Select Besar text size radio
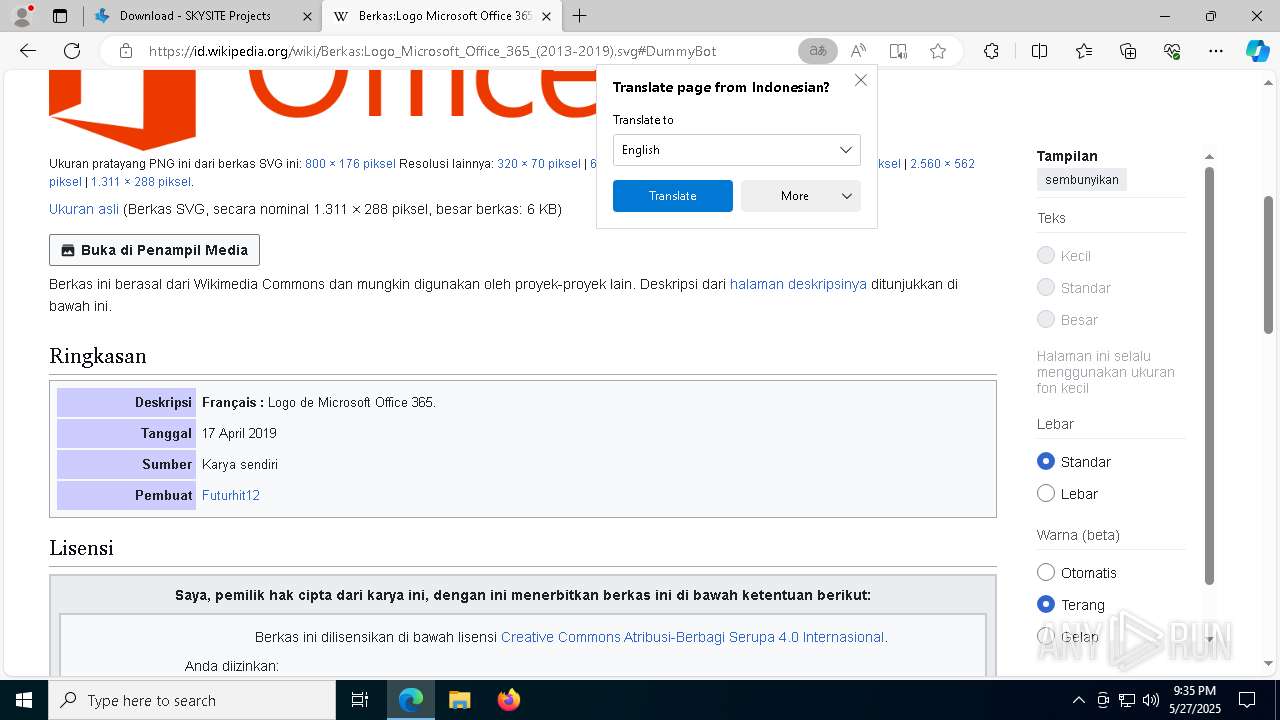Screen dimensions: 1280x720 pos(1046,320)
